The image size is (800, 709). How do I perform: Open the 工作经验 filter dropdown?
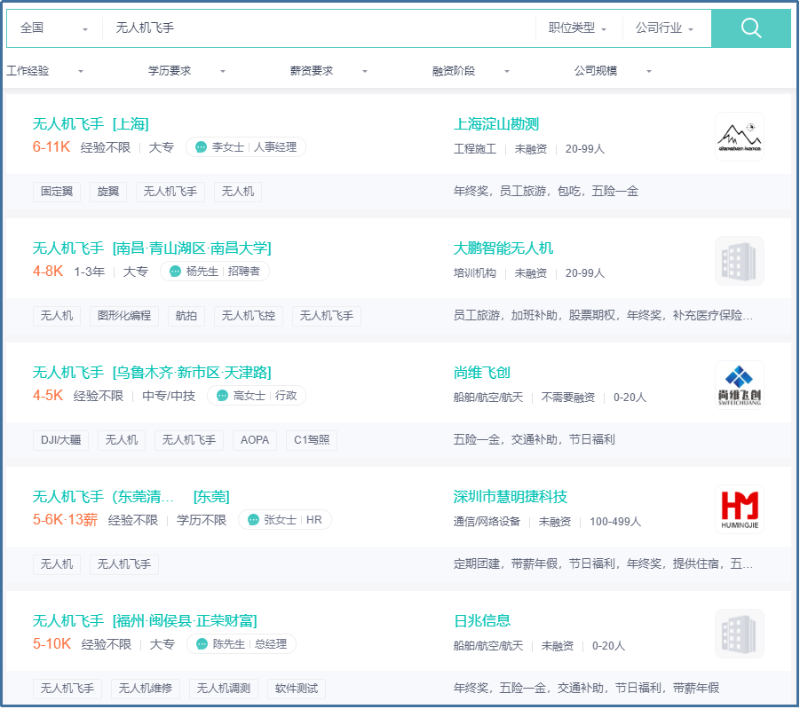(x=45, y=71)
